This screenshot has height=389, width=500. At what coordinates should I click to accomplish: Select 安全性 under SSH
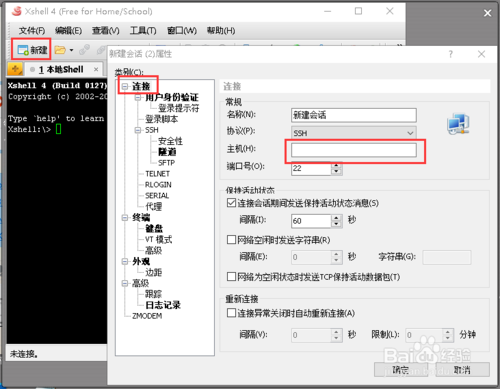click(170, 141)
